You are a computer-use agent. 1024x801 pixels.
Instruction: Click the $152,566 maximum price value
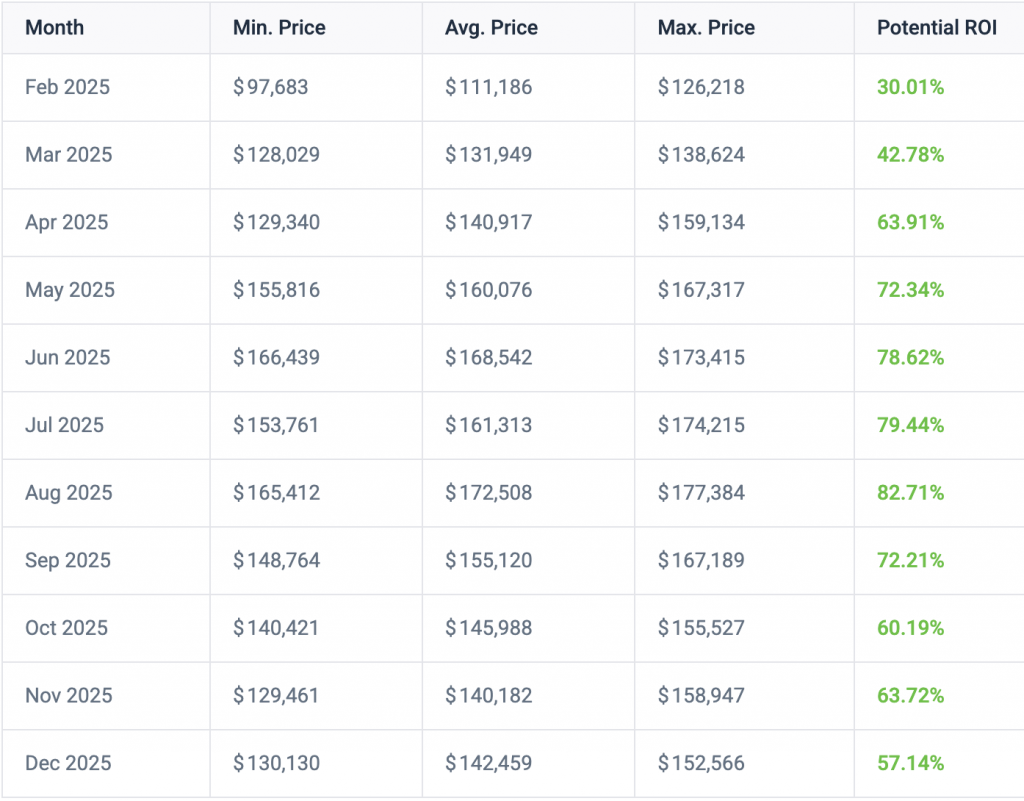tap(701, 762)
